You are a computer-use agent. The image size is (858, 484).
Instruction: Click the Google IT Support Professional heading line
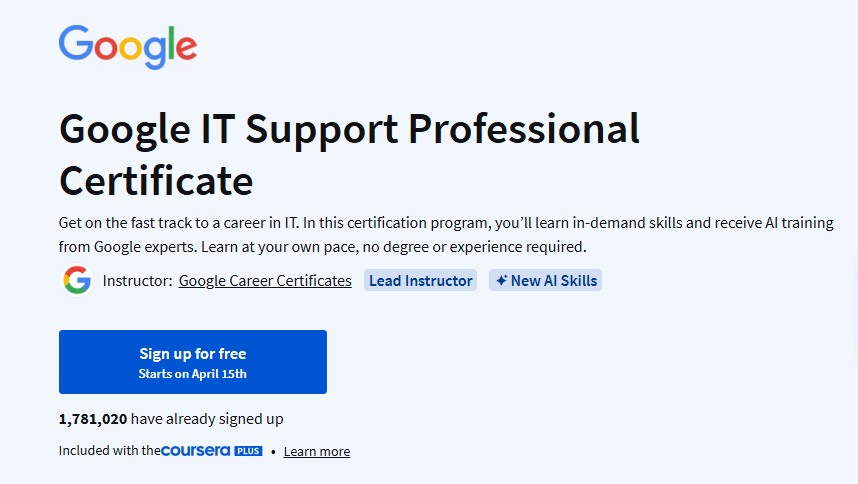pos(349,130)
